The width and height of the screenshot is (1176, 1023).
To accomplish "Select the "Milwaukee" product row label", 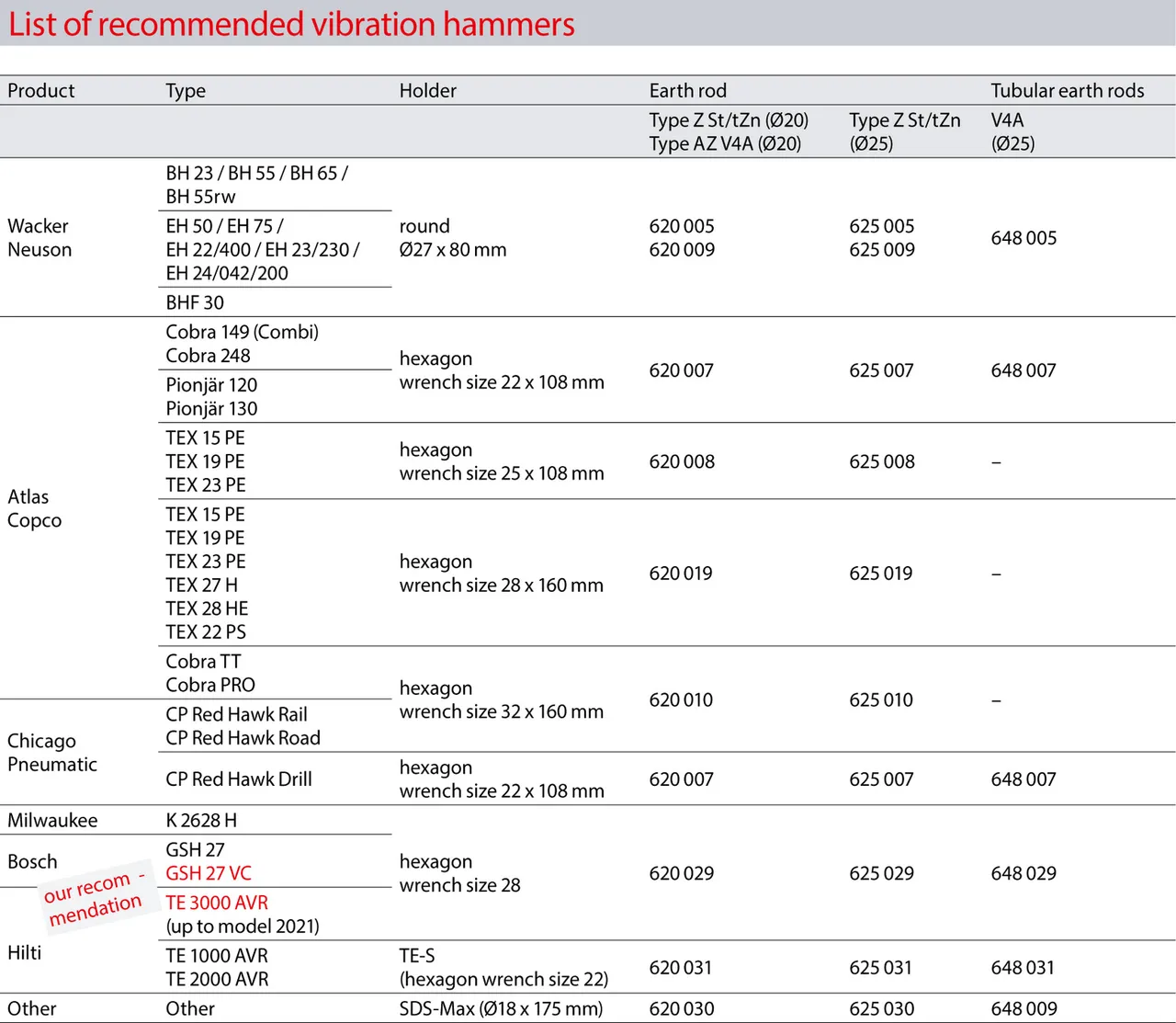I will coord(52,820).
